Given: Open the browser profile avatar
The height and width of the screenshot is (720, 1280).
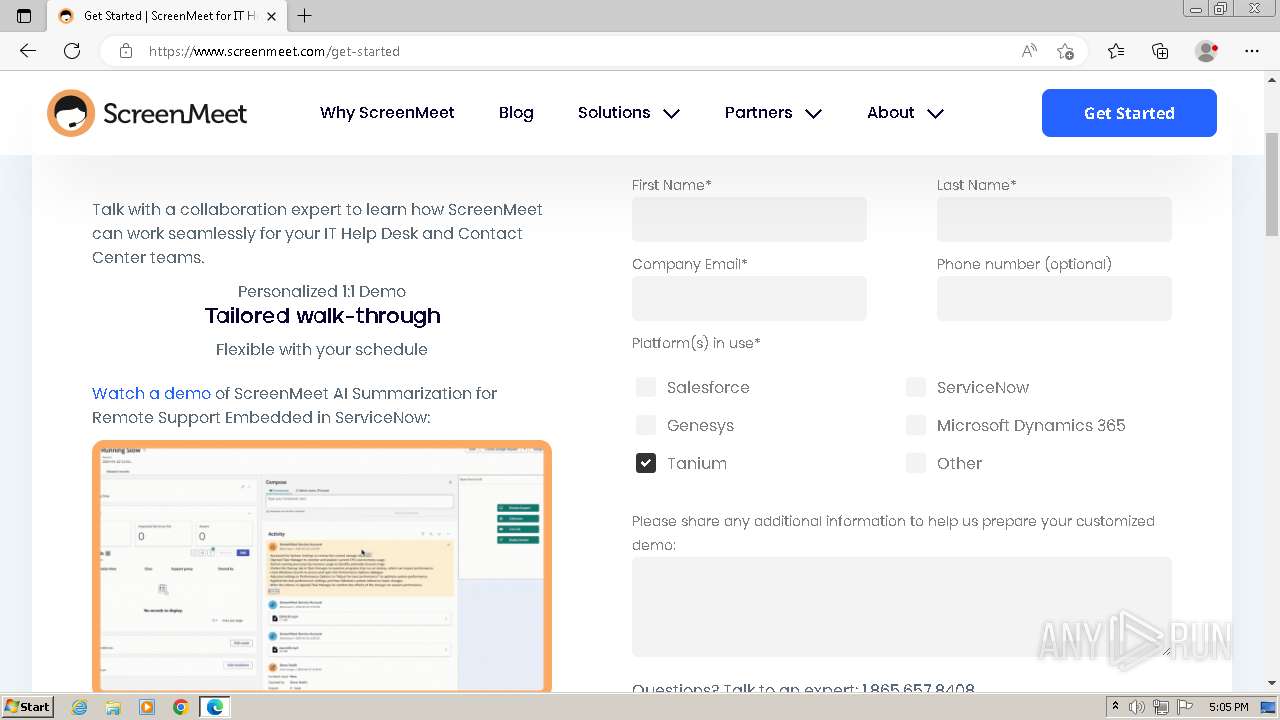Looking at the screenshot, I should pos(1206,51).
